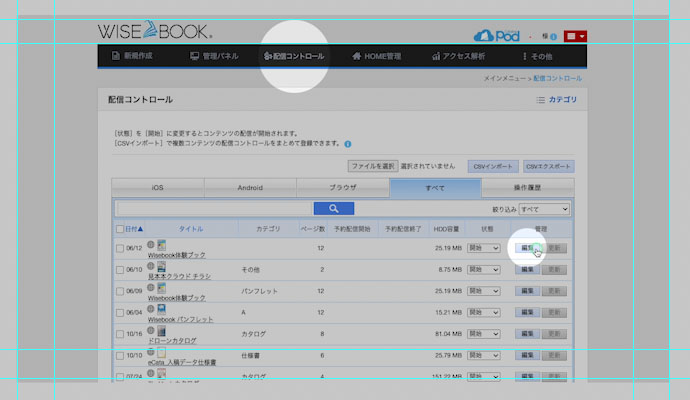Click the WISEBOOK logo
Screen dimensions: 690x400
click(154, 32)
